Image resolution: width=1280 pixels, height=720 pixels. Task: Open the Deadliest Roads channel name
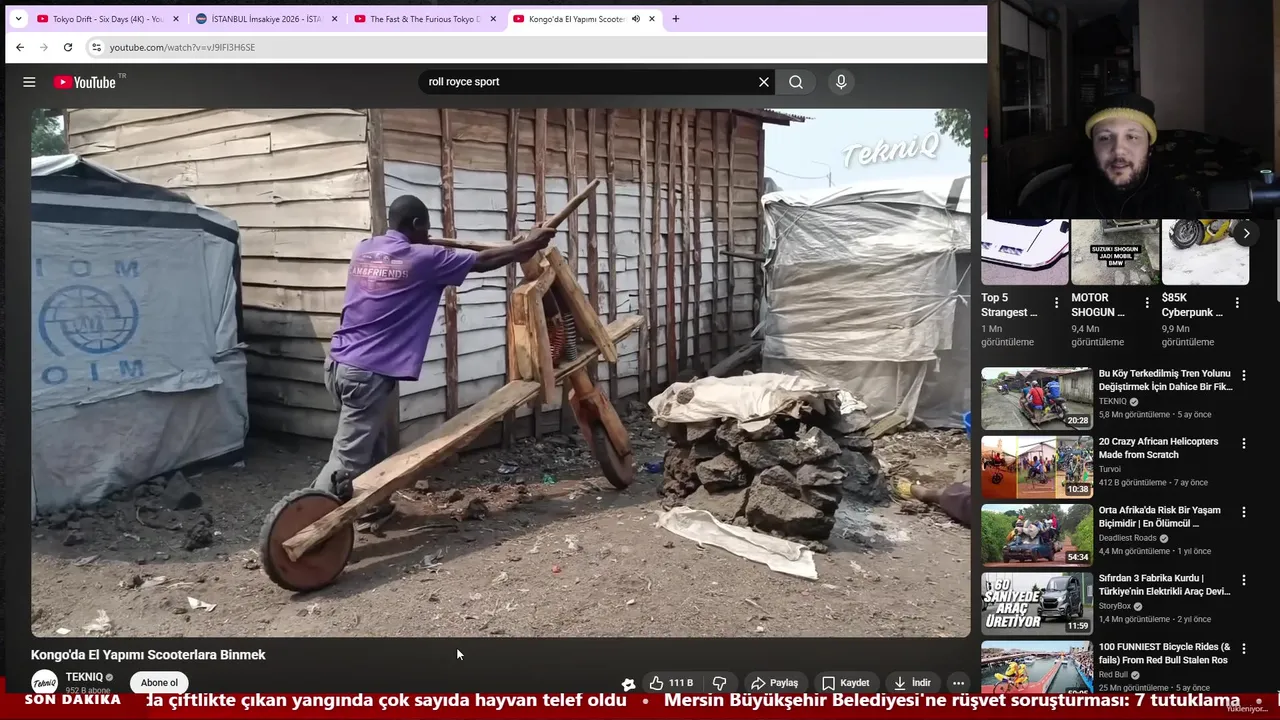[x=1127, y=538]
